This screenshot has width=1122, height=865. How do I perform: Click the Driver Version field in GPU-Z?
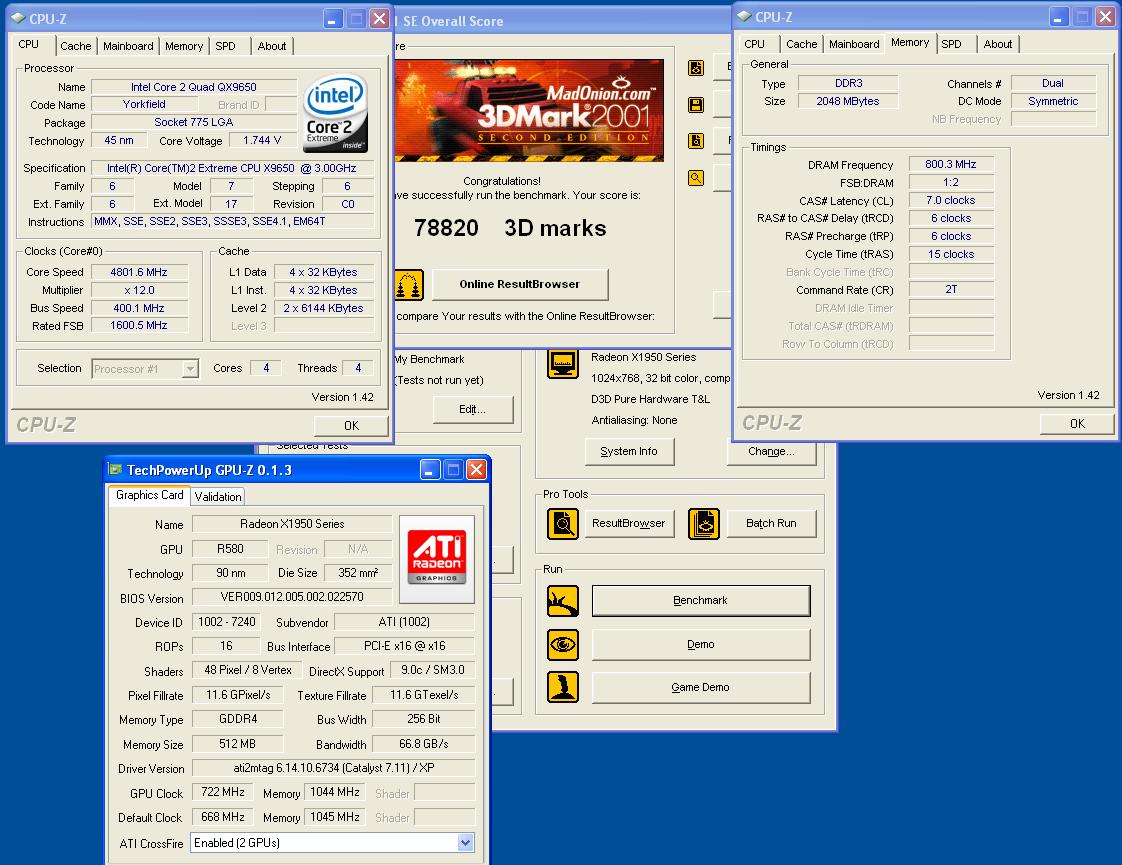[334, 768]
